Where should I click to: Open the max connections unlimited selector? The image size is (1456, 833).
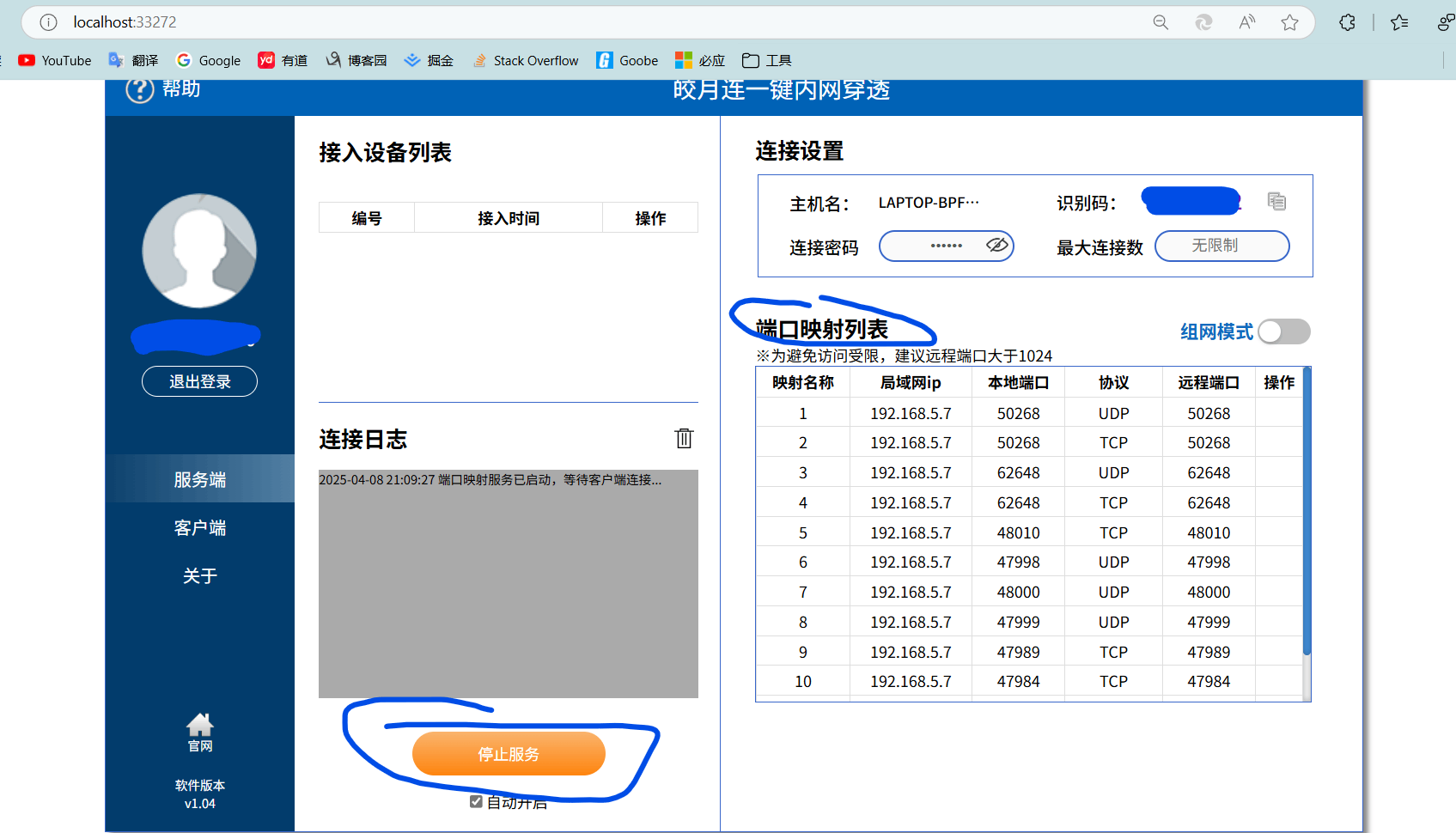(x=1221, y=246)
